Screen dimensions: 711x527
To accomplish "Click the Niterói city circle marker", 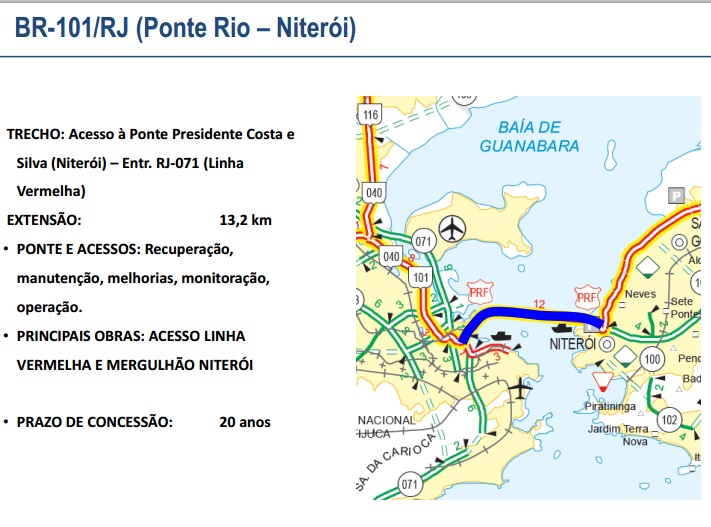I will [x=606, y=344].
